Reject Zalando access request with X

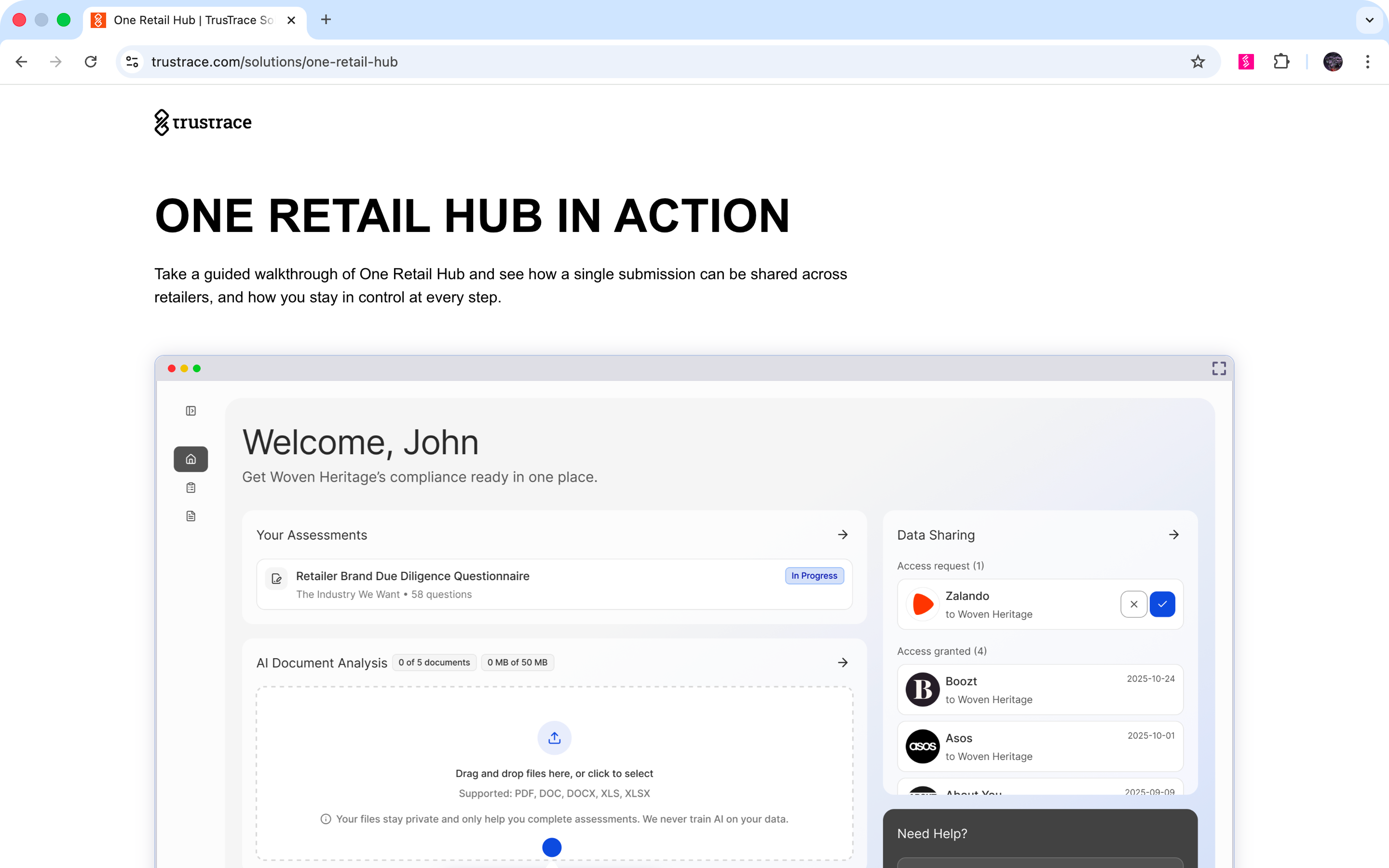(1133, 604)
